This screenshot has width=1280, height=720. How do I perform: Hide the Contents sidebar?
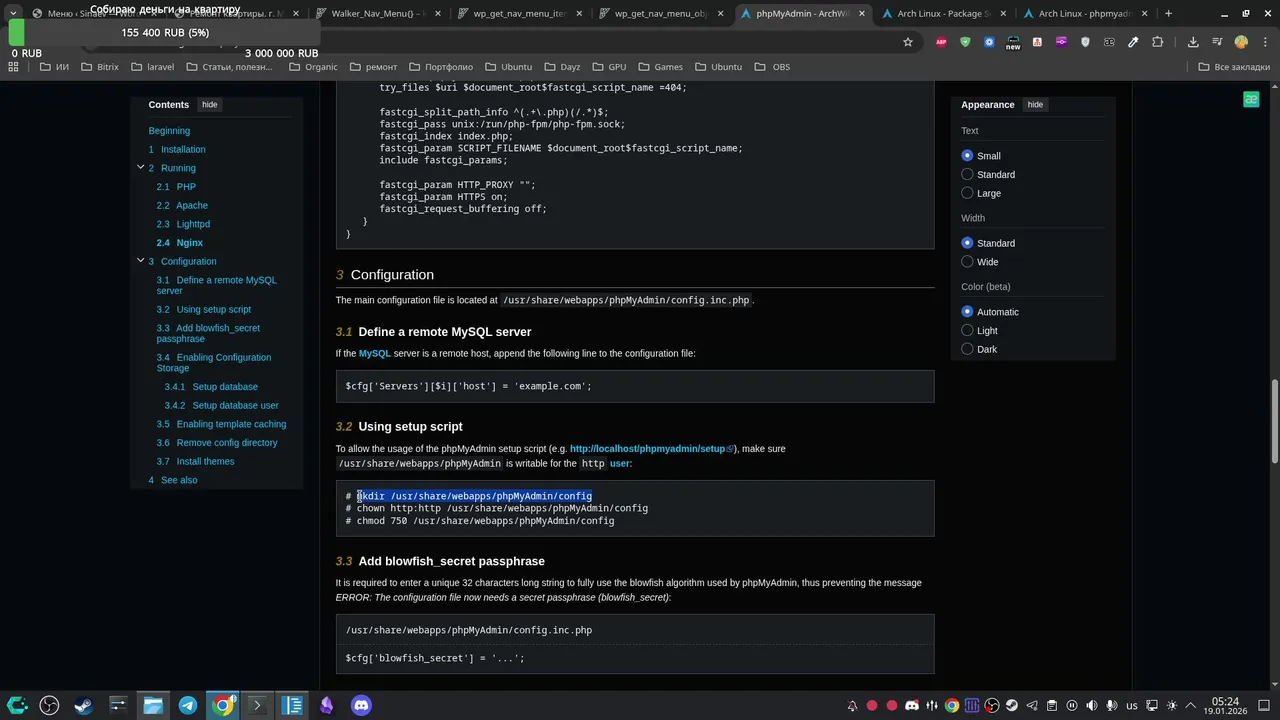209,105
